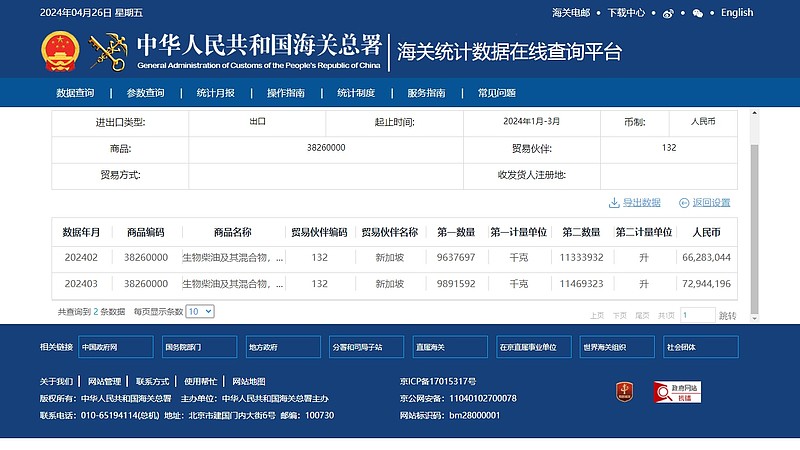Switch to the English site
This screenshot has width=800, height=450.
737,13
